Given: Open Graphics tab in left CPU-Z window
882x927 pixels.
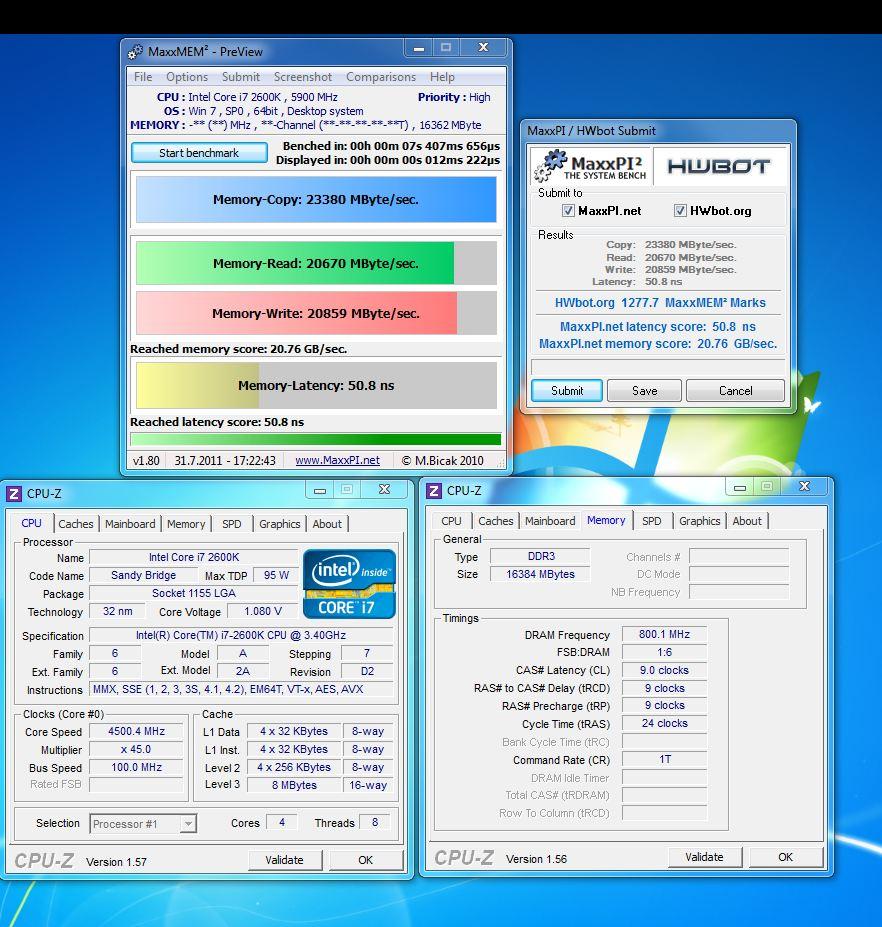Looking at the screenshot, I should (280, 524).
